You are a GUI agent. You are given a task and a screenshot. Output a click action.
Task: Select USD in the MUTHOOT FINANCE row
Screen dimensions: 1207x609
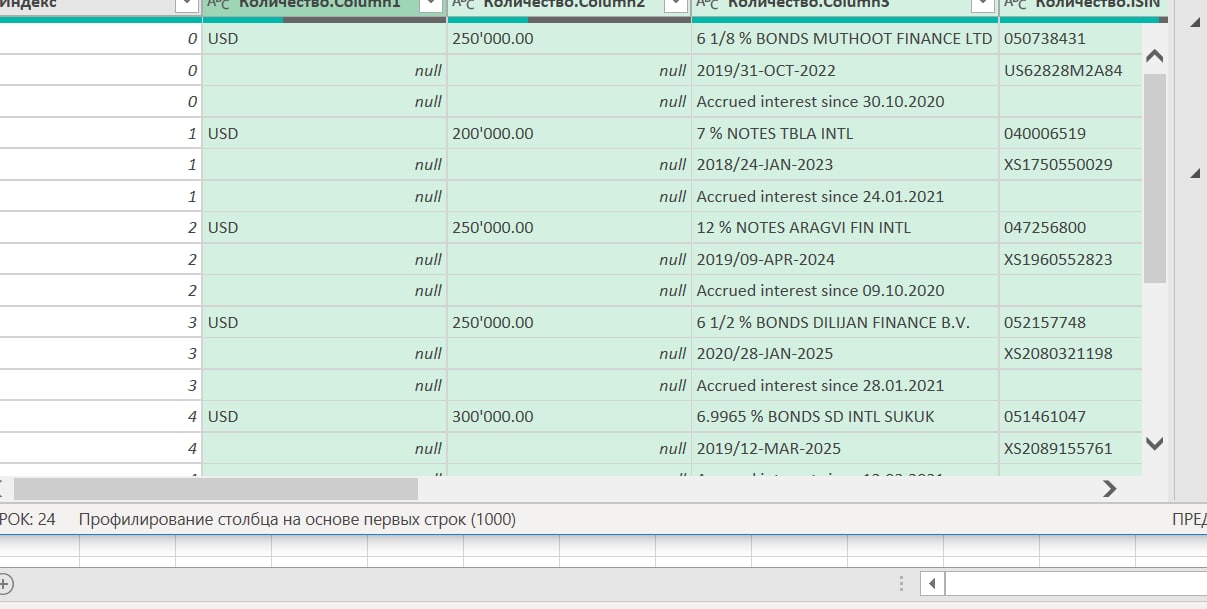pyautogui.click(x=324, y=39)
